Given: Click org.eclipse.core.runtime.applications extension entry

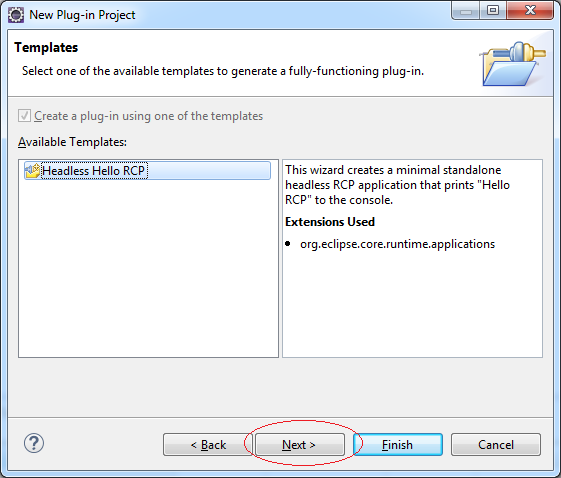Looking at the screenshot, I should coord(397,244).
